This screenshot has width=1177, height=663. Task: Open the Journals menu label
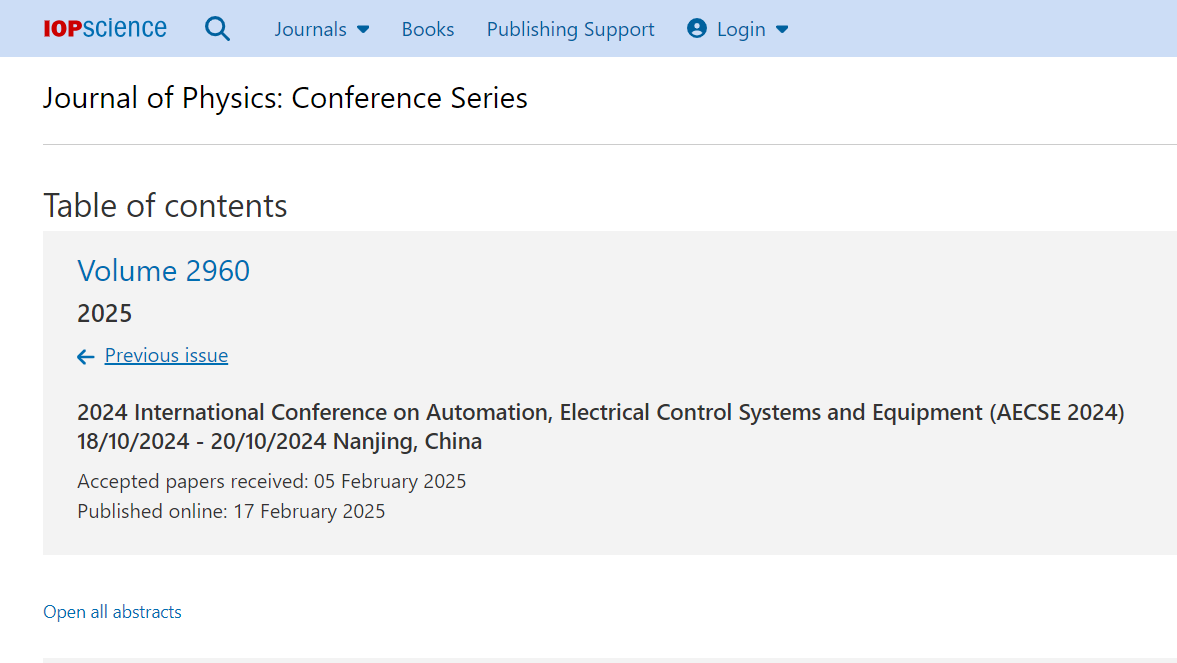[310, 30]
